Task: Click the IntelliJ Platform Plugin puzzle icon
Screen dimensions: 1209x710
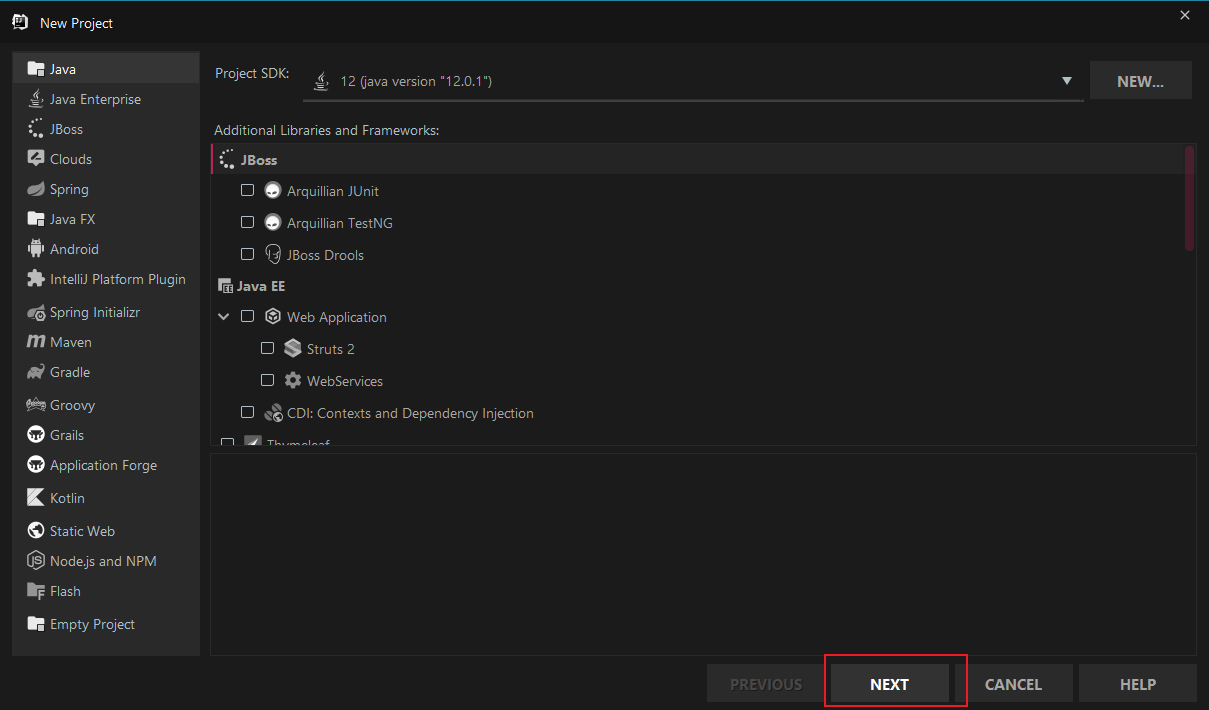Action: pos(36,279)
